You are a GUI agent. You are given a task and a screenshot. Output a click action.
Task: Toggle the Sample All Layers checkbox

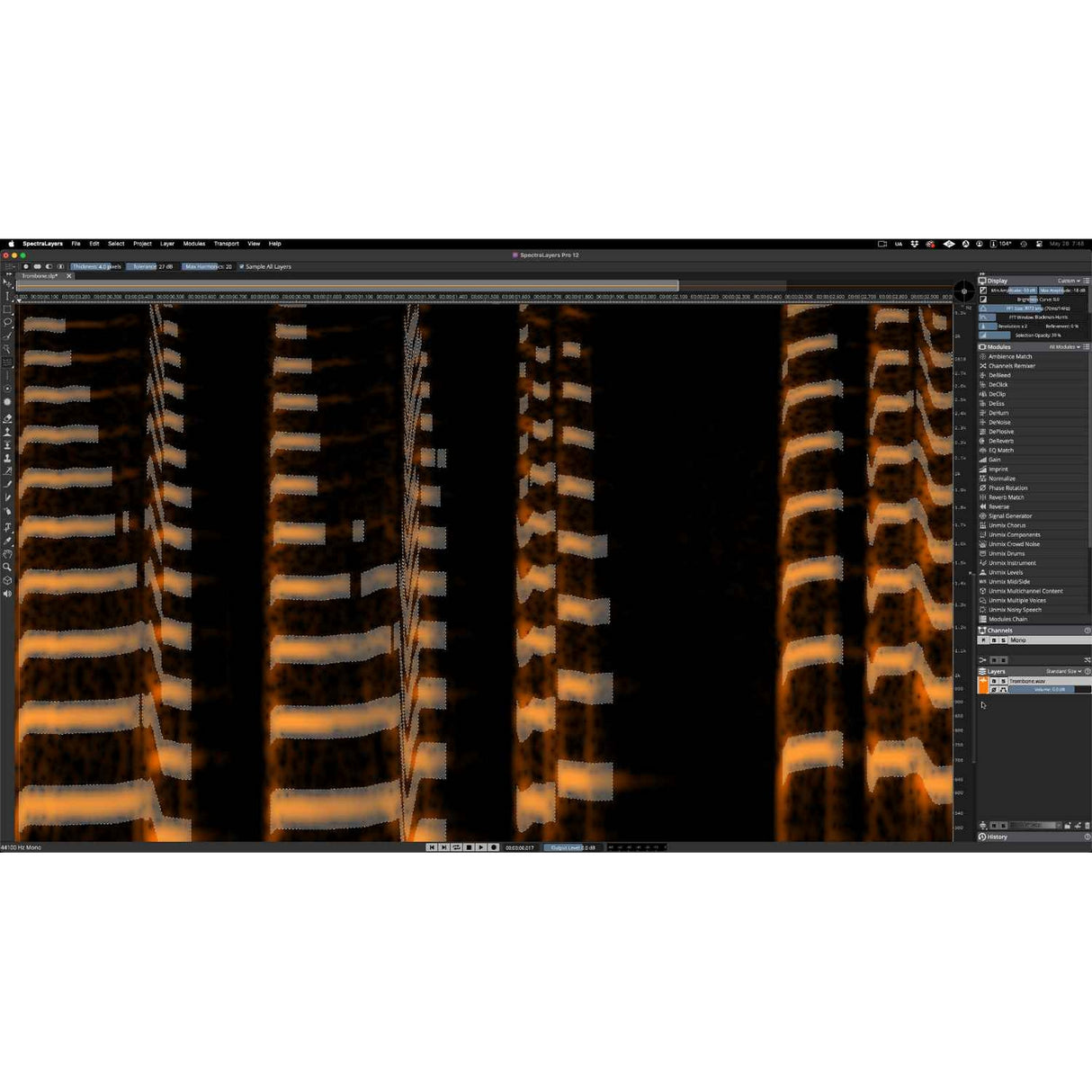(x=241, y=267)
